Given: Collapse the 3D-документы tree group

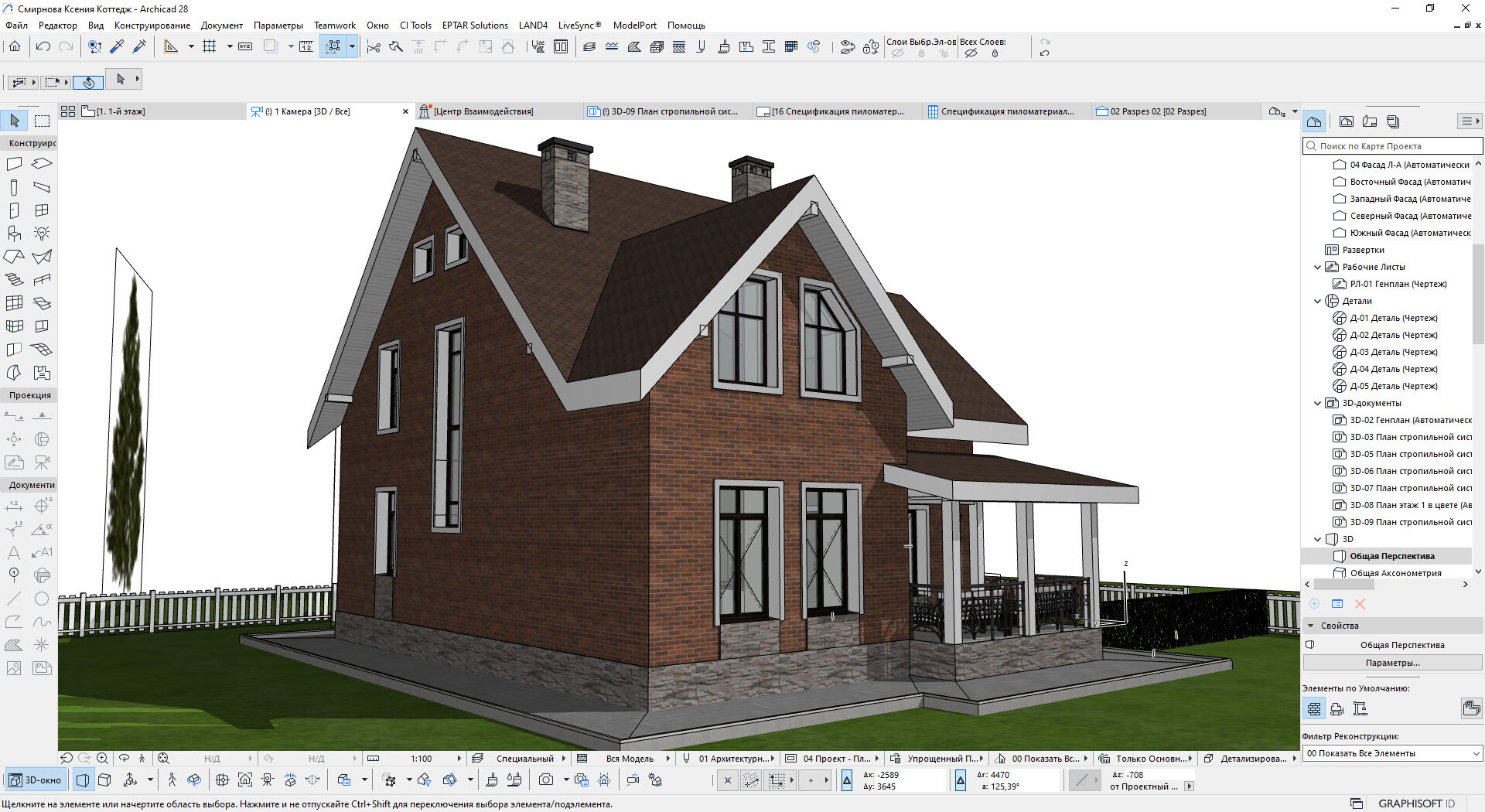Looking at the screenshot, I should tap(1318, 404).
